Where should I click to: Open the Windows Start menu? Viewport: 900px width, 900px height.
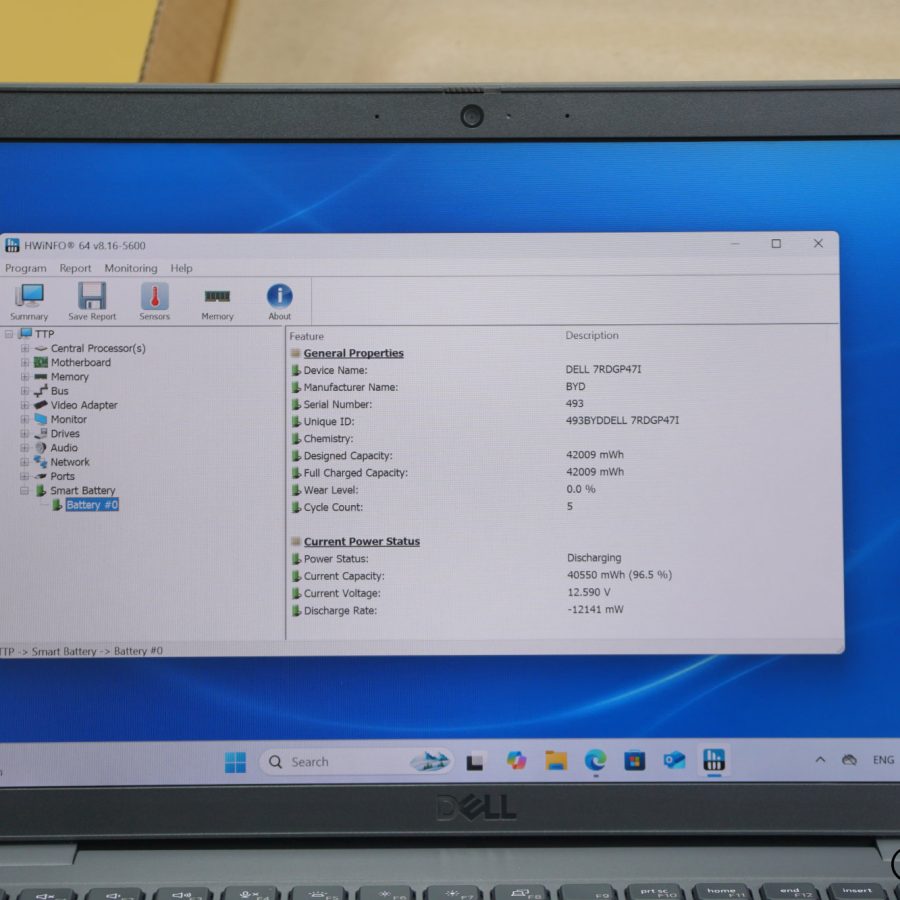(x=235, y=762)
